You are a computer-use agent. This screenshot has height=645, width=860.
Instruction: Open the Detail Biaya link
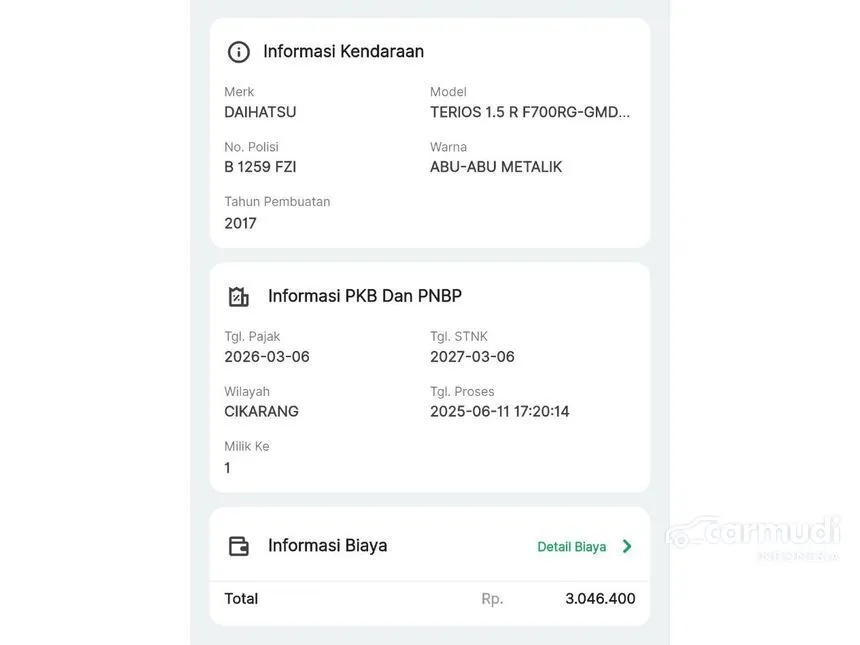(x=572, y=547)
